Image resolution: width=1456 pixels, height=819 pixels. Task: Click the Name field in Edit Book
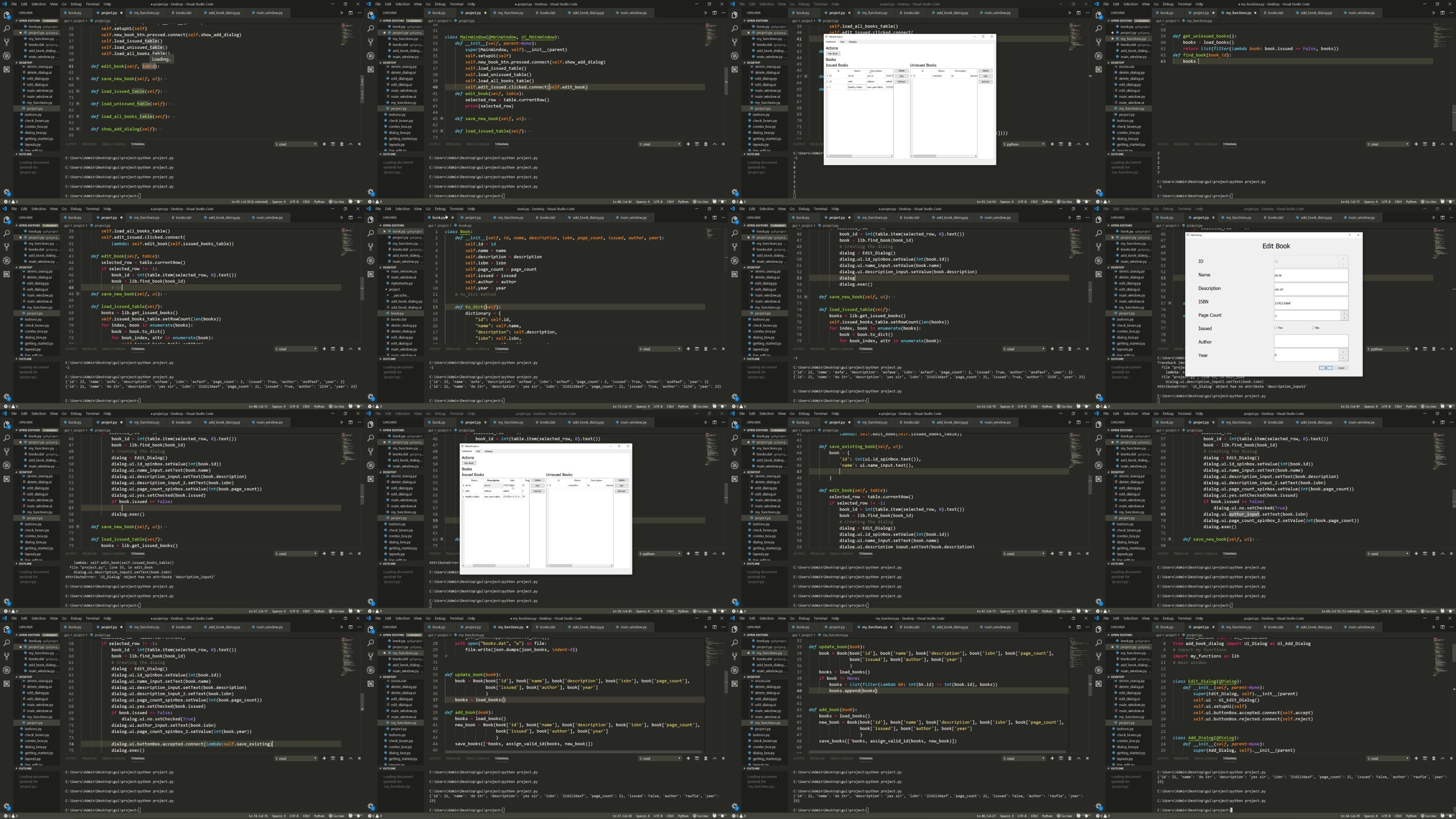pyautogui.click(x=1311, y=275)
